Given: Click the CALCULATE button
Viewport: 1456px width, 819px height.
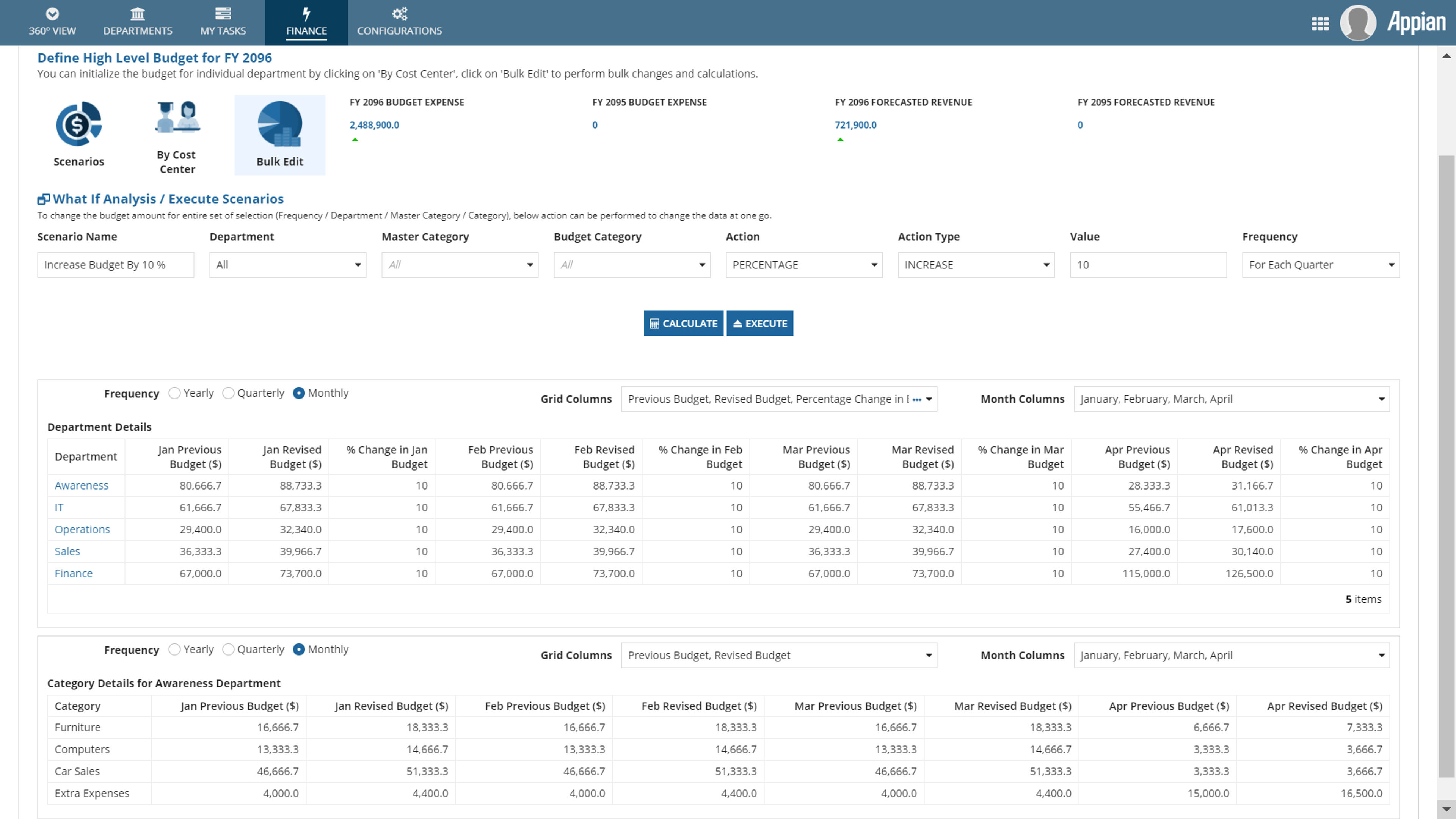Looking at the screenshot, I should [683, 323].
